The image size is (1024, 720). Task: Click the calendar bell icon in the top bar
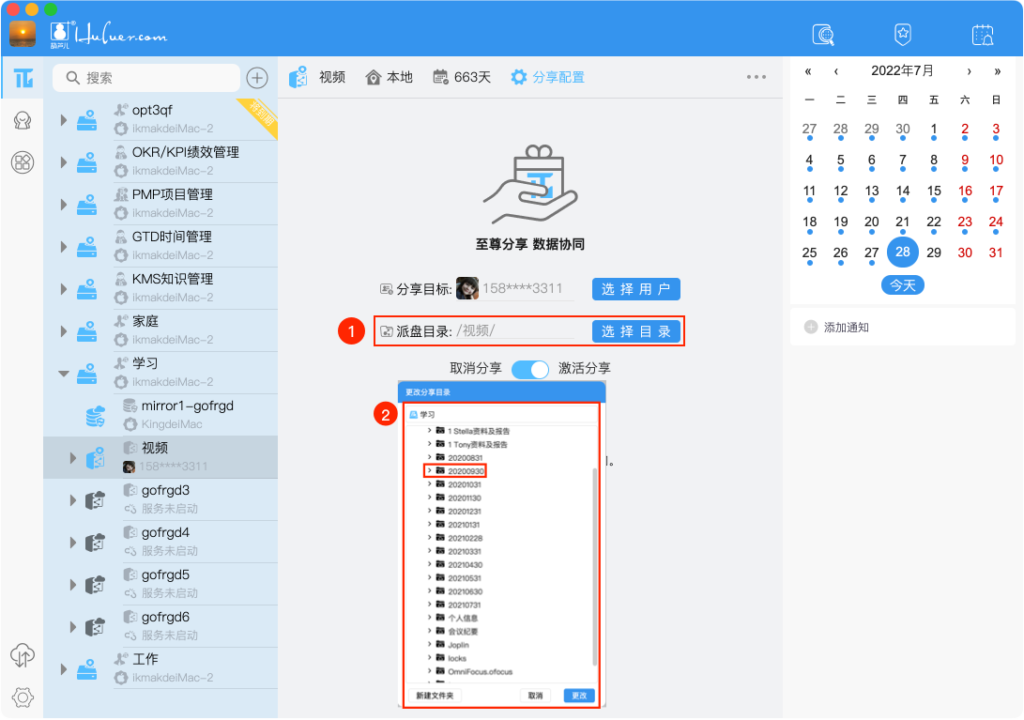coord(982,34)
